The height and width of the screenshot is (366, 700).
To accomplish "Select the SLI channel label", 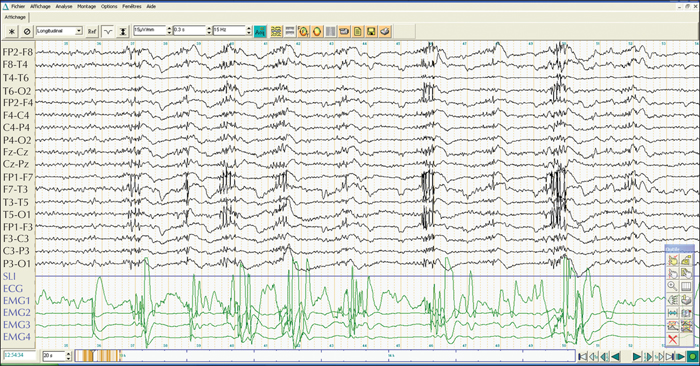I will [9, 276].
